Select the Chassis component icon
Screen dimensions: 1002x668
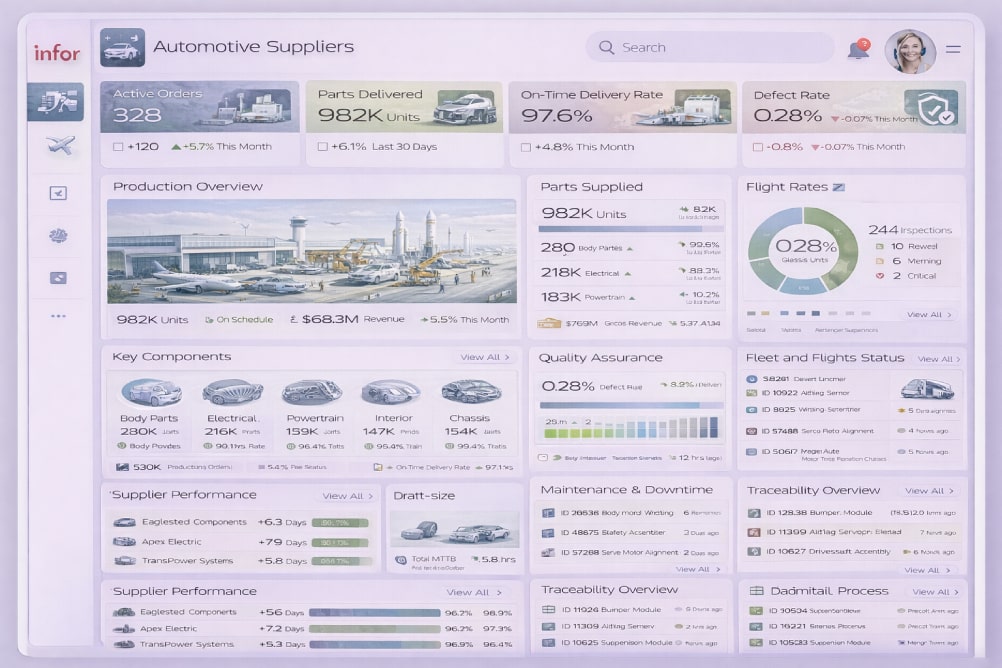pyautogui.click(x=470, y=392)
